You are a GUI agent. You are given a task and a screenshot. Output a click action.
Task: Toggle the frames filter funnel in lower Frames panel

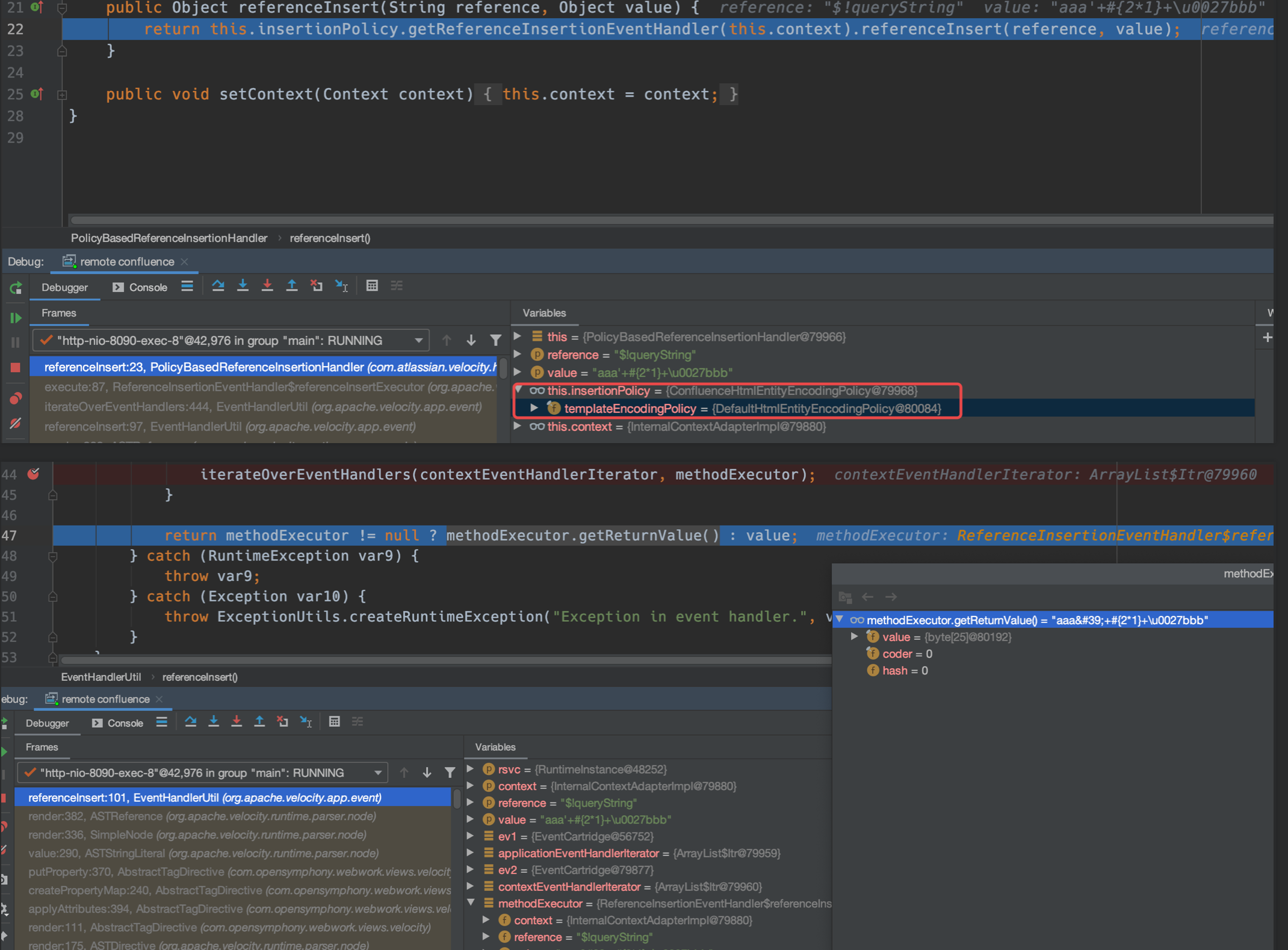click(450, 773)
